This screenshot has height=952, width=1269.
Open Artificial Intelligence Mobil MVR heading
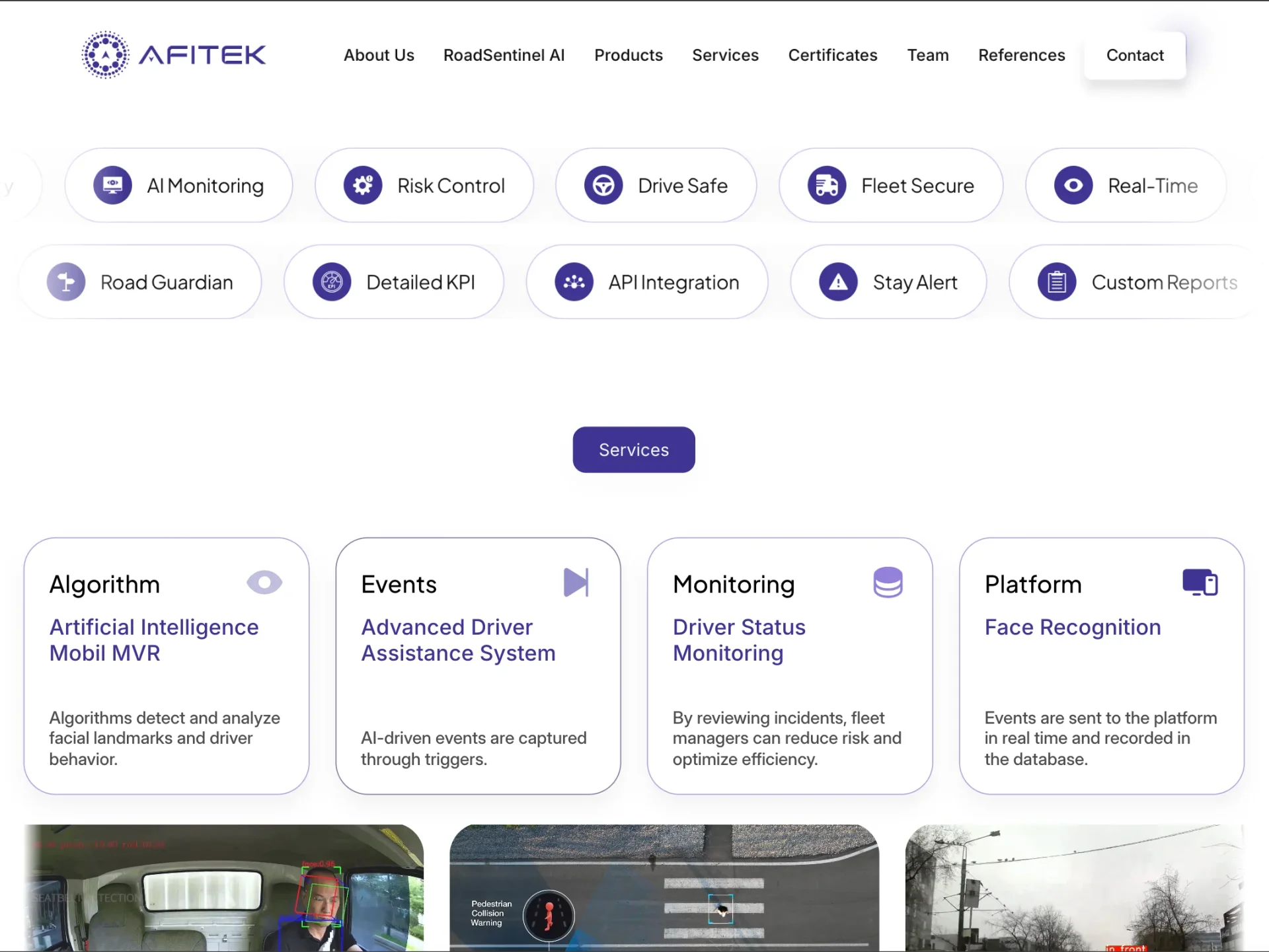click(153, 640)
